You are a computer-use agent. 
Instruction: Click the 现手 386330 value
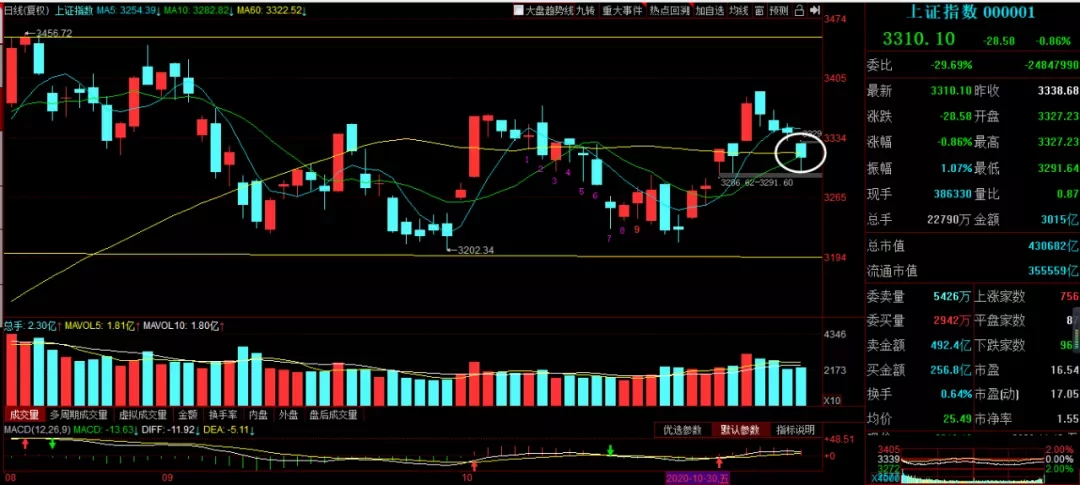952,194
